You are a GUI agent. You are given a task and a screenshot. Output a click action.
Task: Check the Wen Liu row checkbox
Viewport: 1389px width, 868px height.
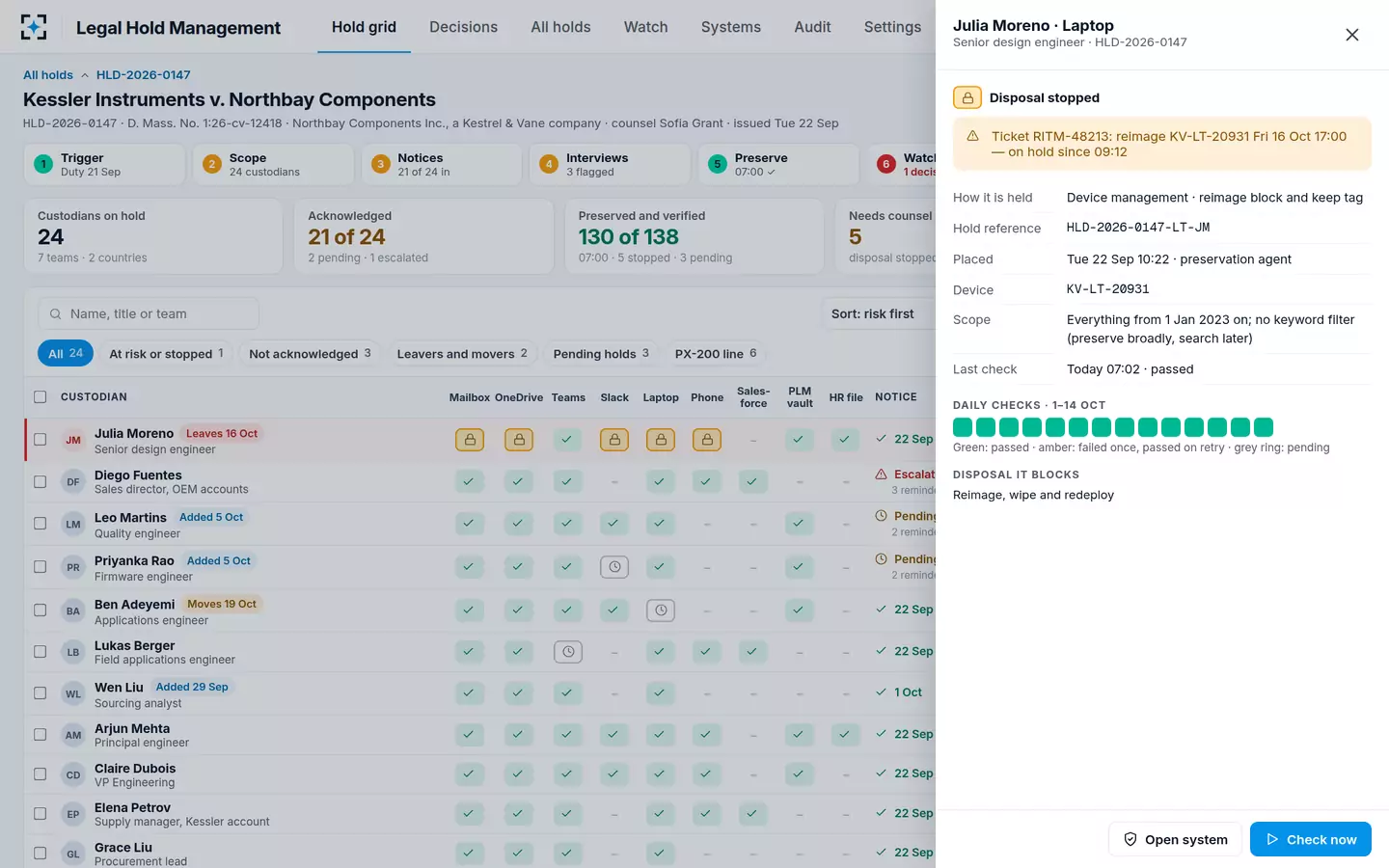click(40, 693)
